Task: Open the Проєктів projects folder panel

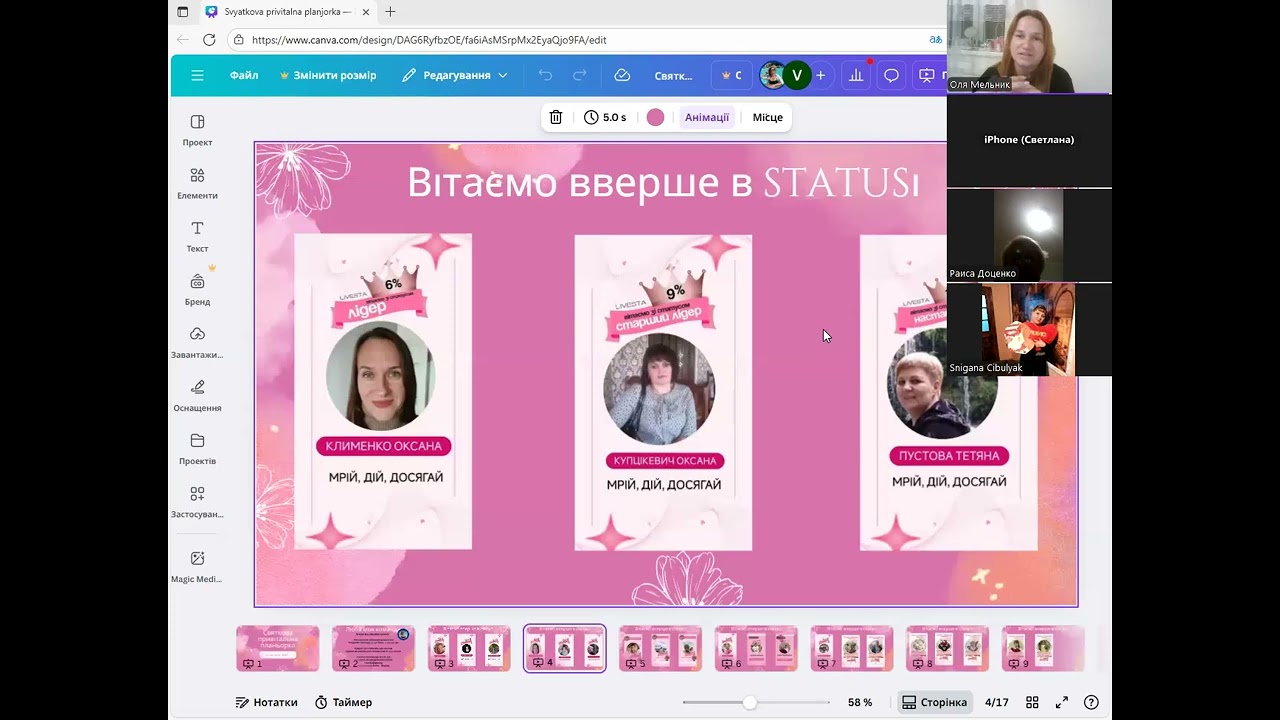Action: tap(197, 448)
